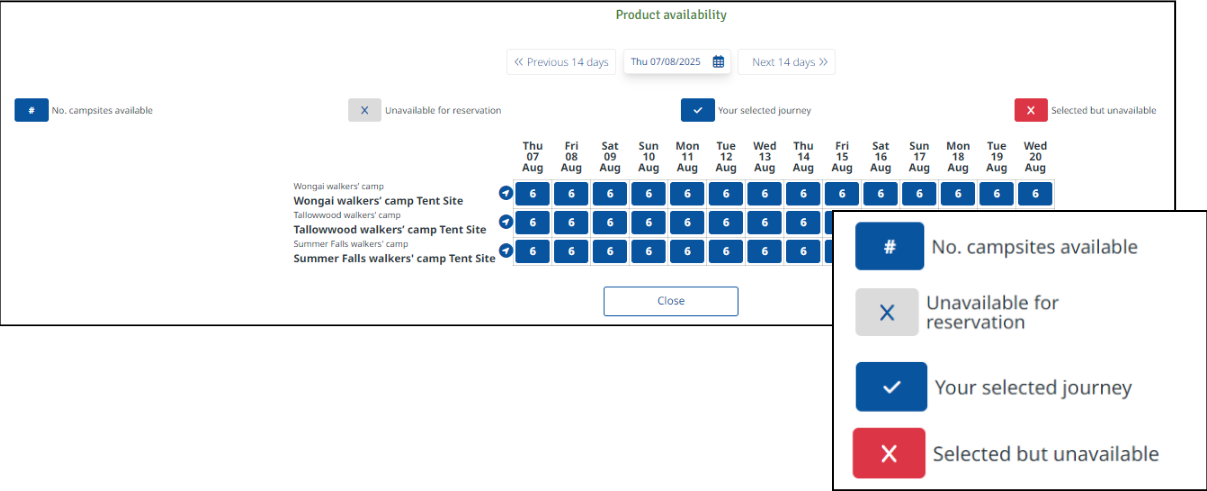Select Tallowwood Tent Site cell for Tue 12 Aug
Screen dimensions: 1207x491
click(x=726, y=222)
